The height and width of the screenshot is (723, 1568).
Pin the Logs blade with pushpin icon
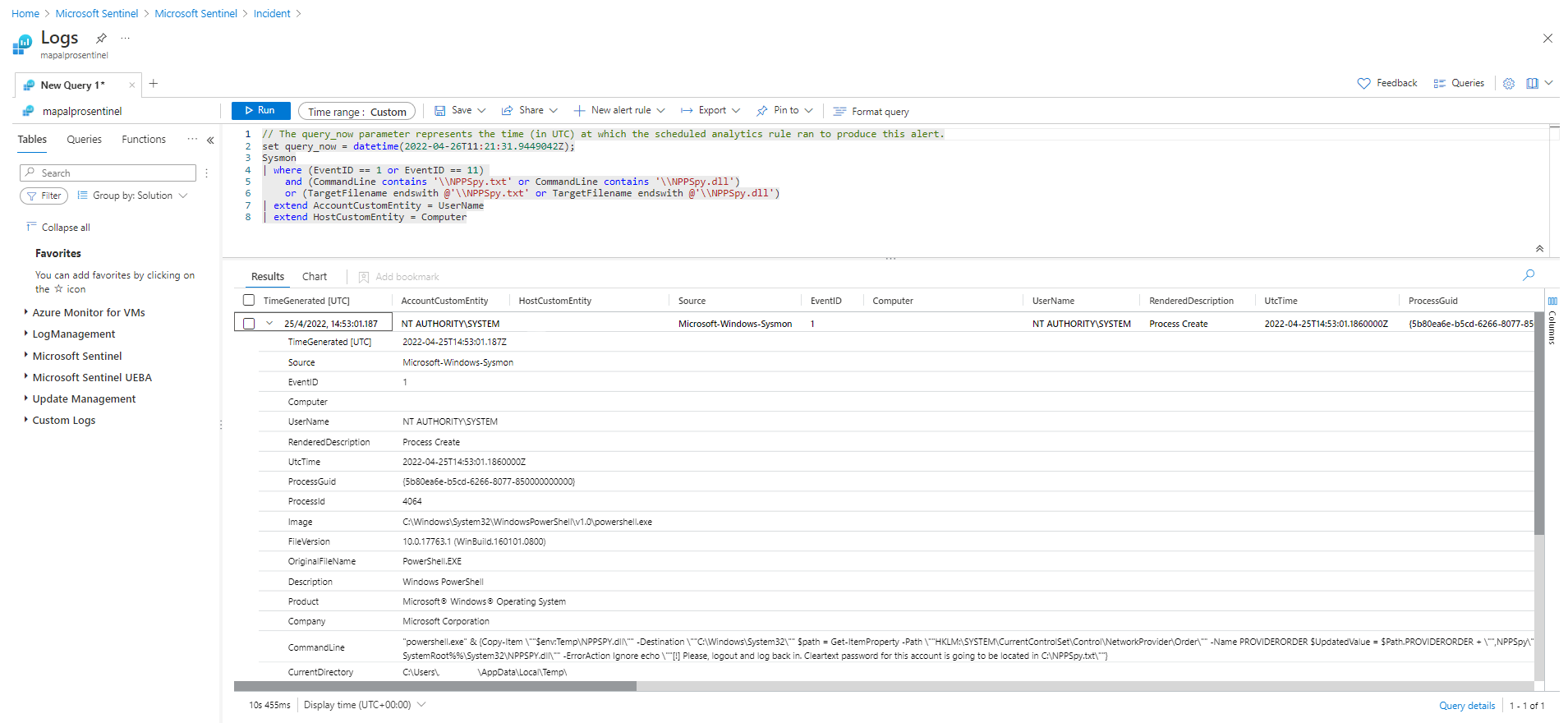coord(101,38)
